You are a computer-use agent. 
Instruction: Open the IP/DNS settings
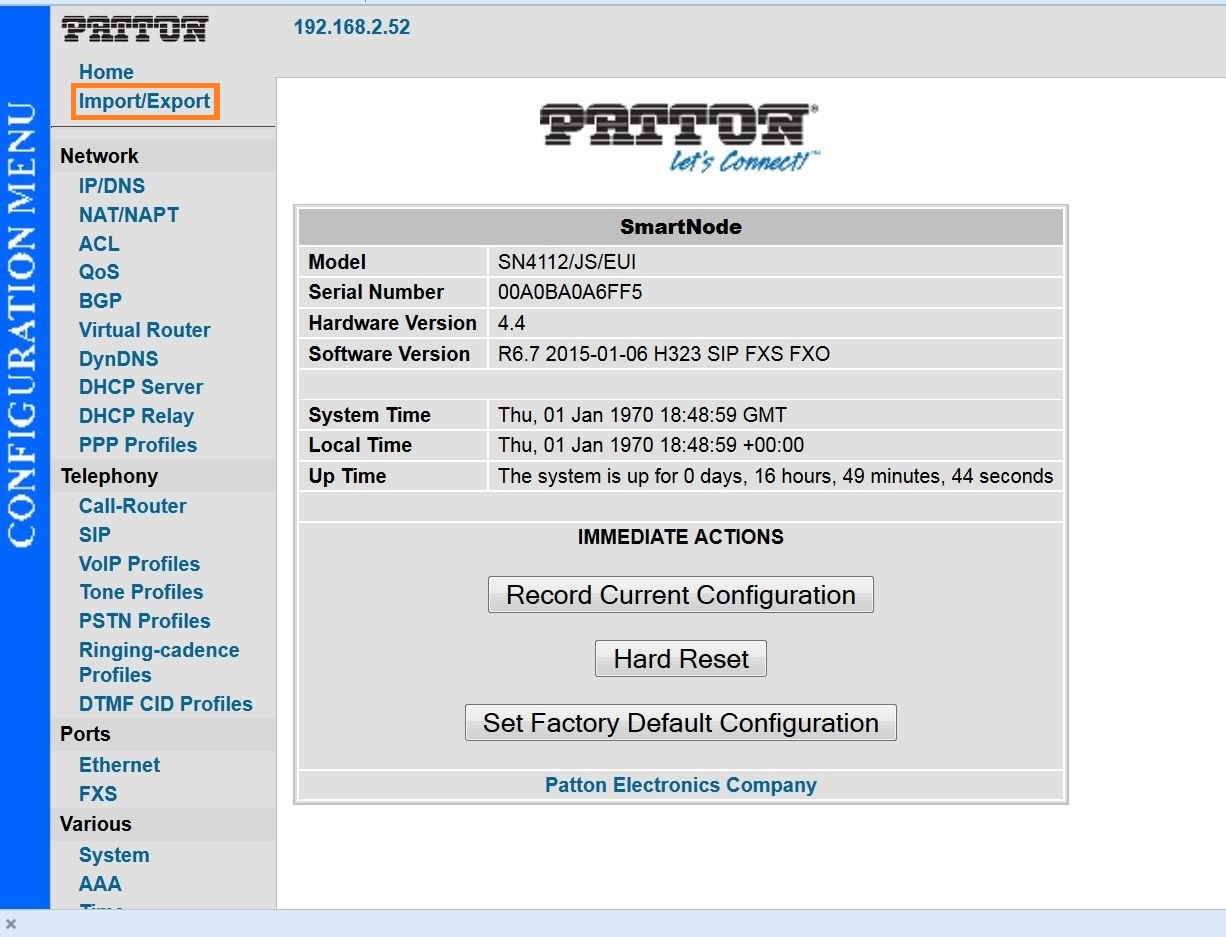pyautogui.click(x=112, y=186)
